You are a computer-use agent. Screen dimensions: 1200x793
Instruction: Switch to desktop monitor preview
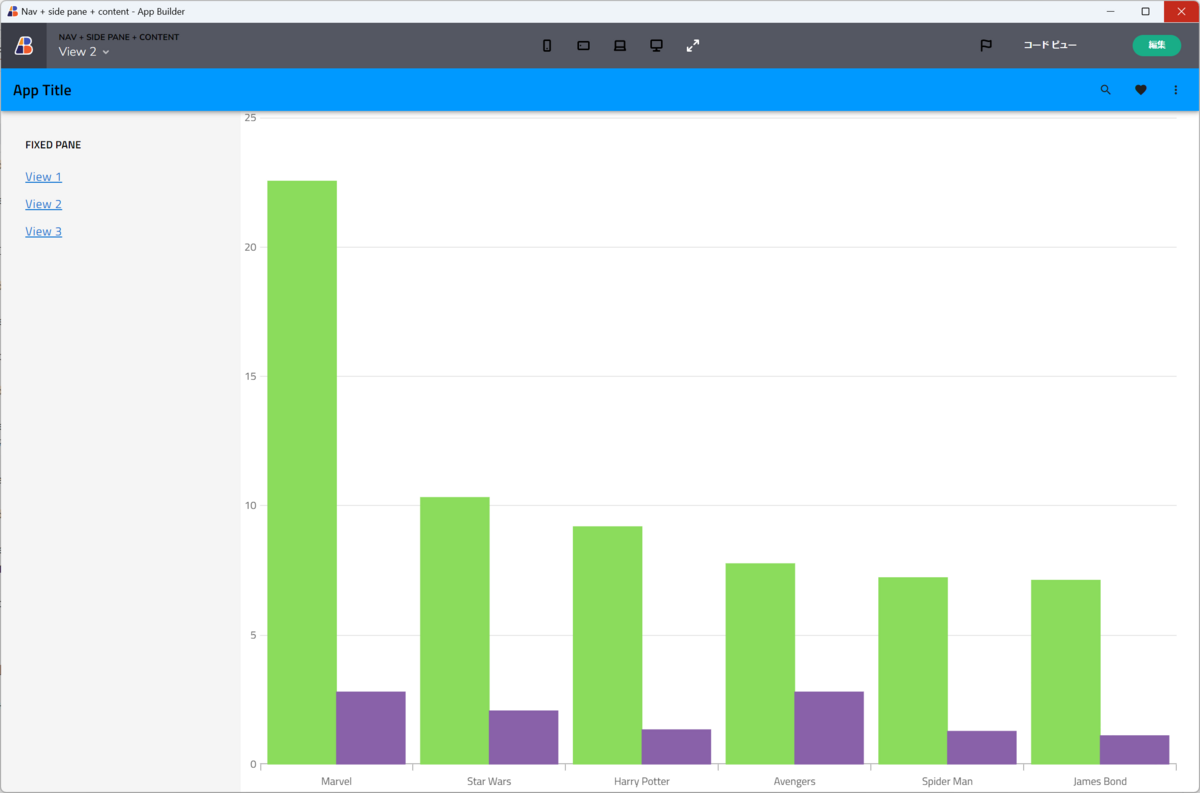pyautogui.click(x=656, y=45)
